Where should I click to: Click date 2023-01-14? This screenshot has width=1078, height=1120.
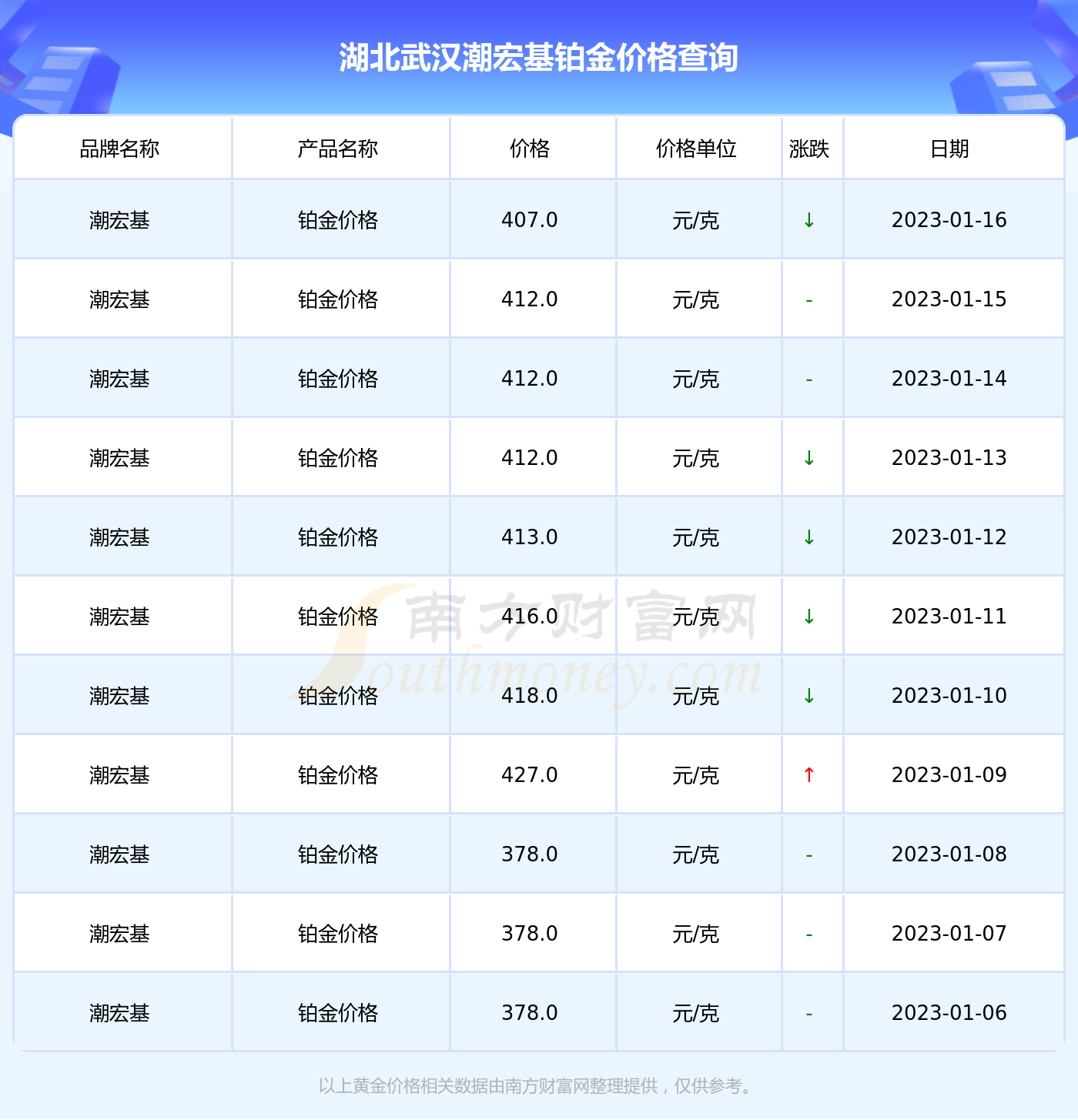coord(949,379)
